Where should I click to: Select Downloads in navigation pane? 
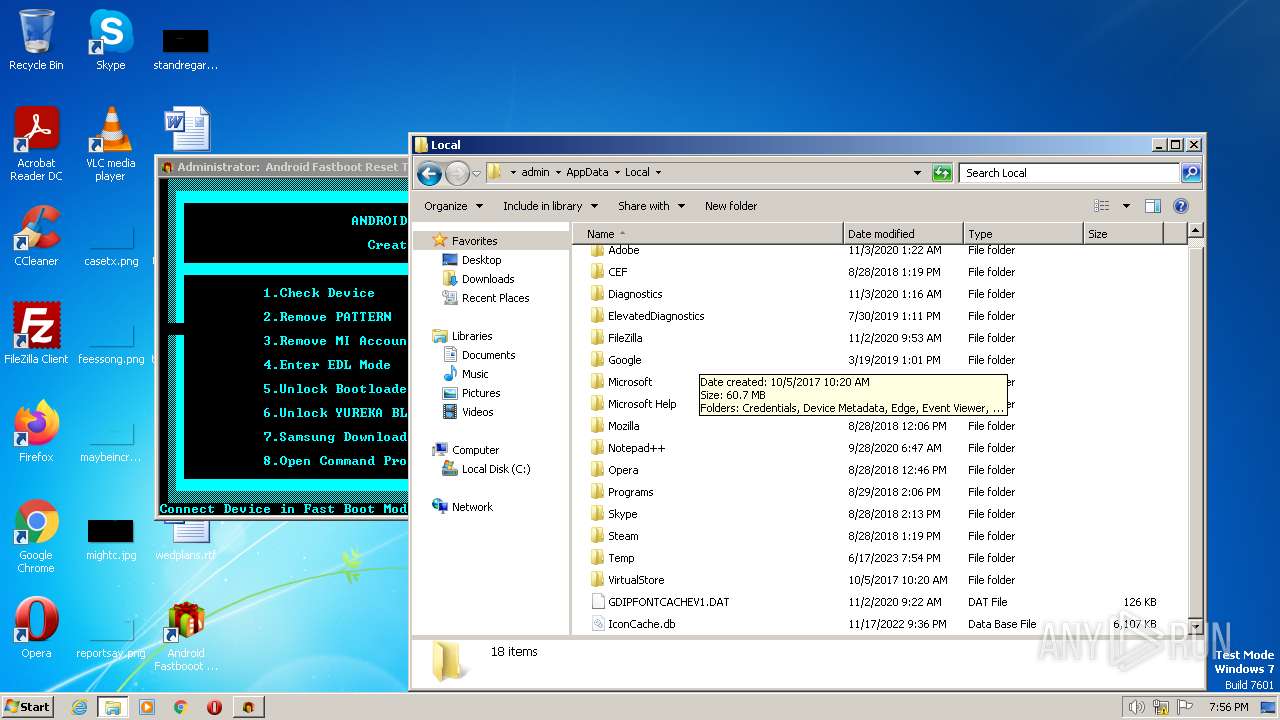487,279
